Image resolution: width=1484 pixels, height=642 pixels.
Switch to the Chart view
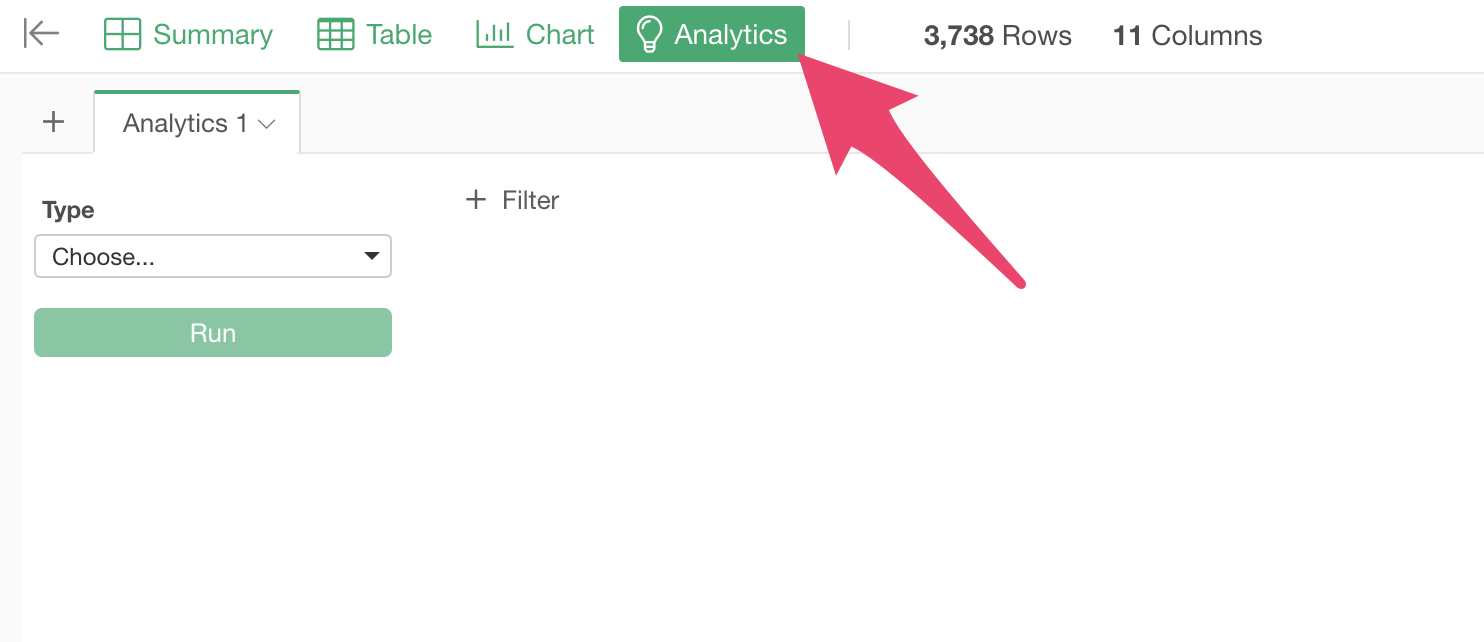(535, 35)
